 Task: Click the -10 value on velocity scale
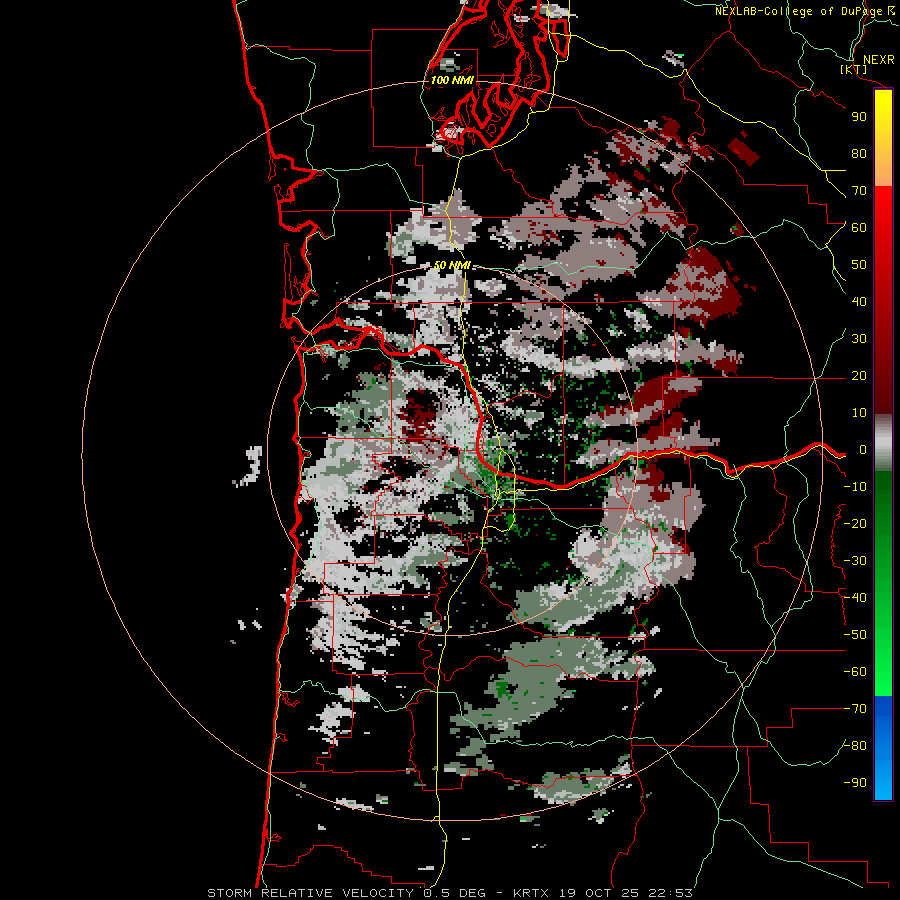click(855, 487)
